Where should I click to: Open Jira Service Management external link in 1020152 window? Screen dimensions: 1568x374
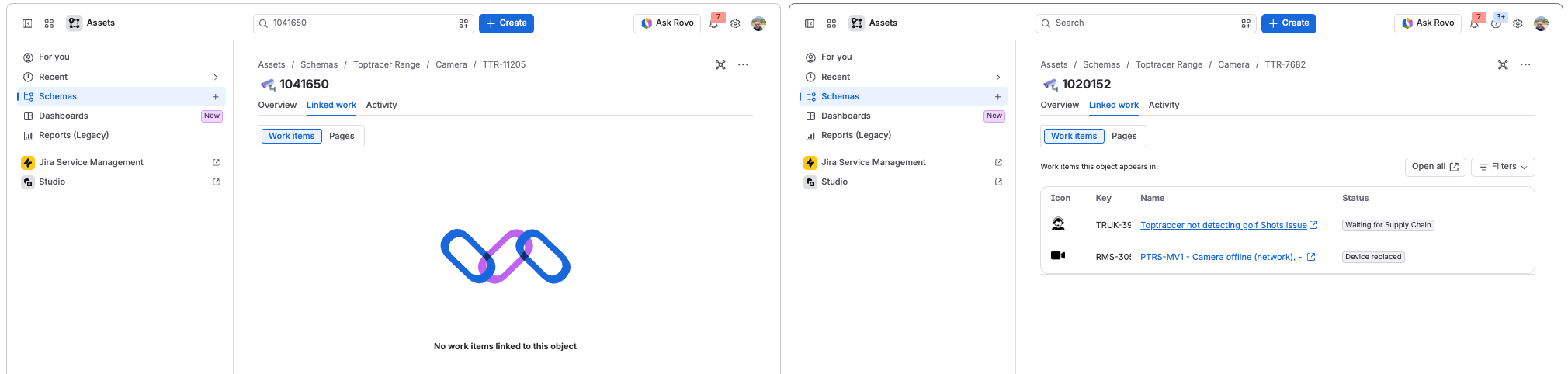(x=998, y=162)
